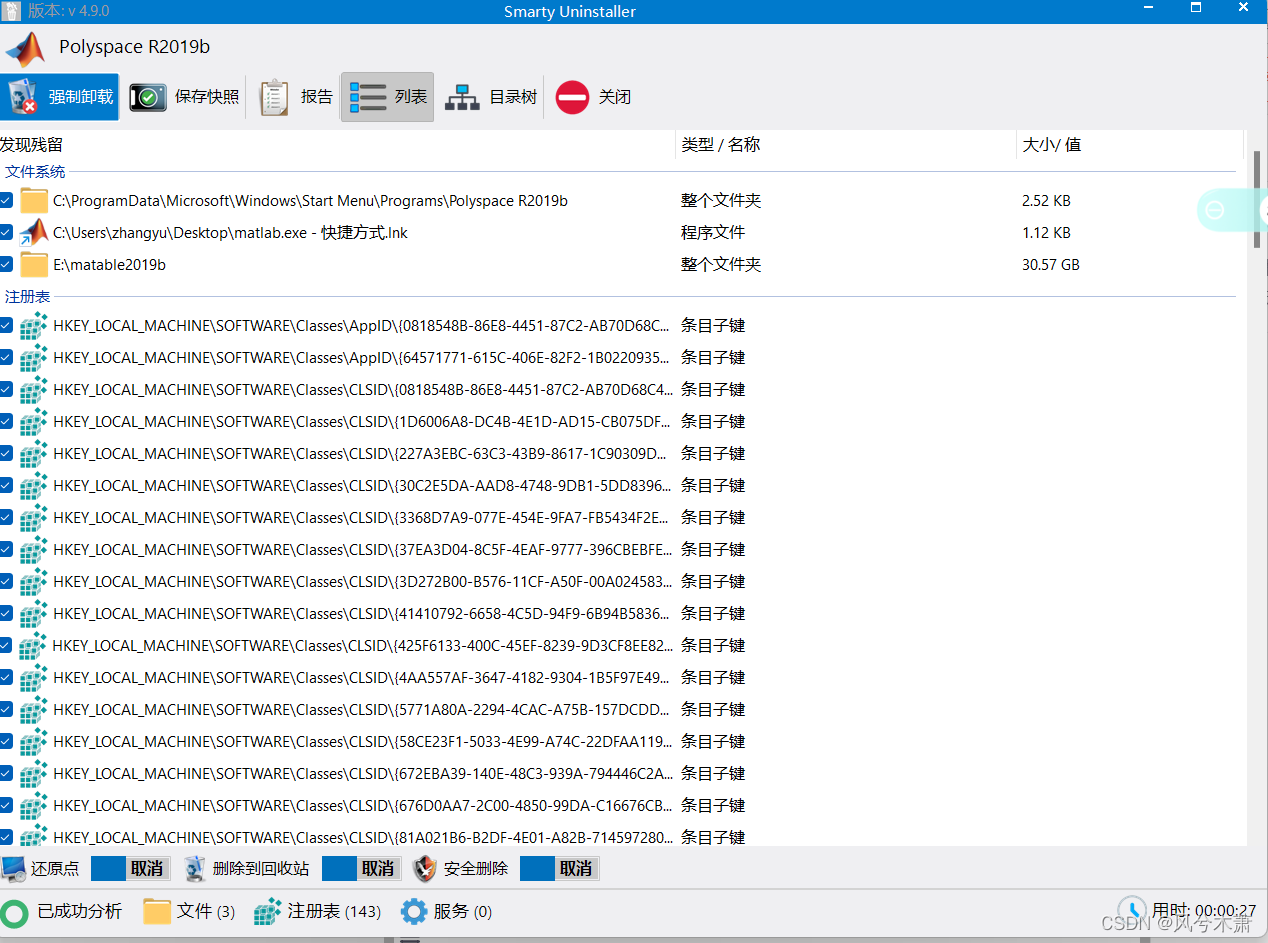Click the 程序文件 type cell
Screen dimensions: 1268x943
pos(713,233)
